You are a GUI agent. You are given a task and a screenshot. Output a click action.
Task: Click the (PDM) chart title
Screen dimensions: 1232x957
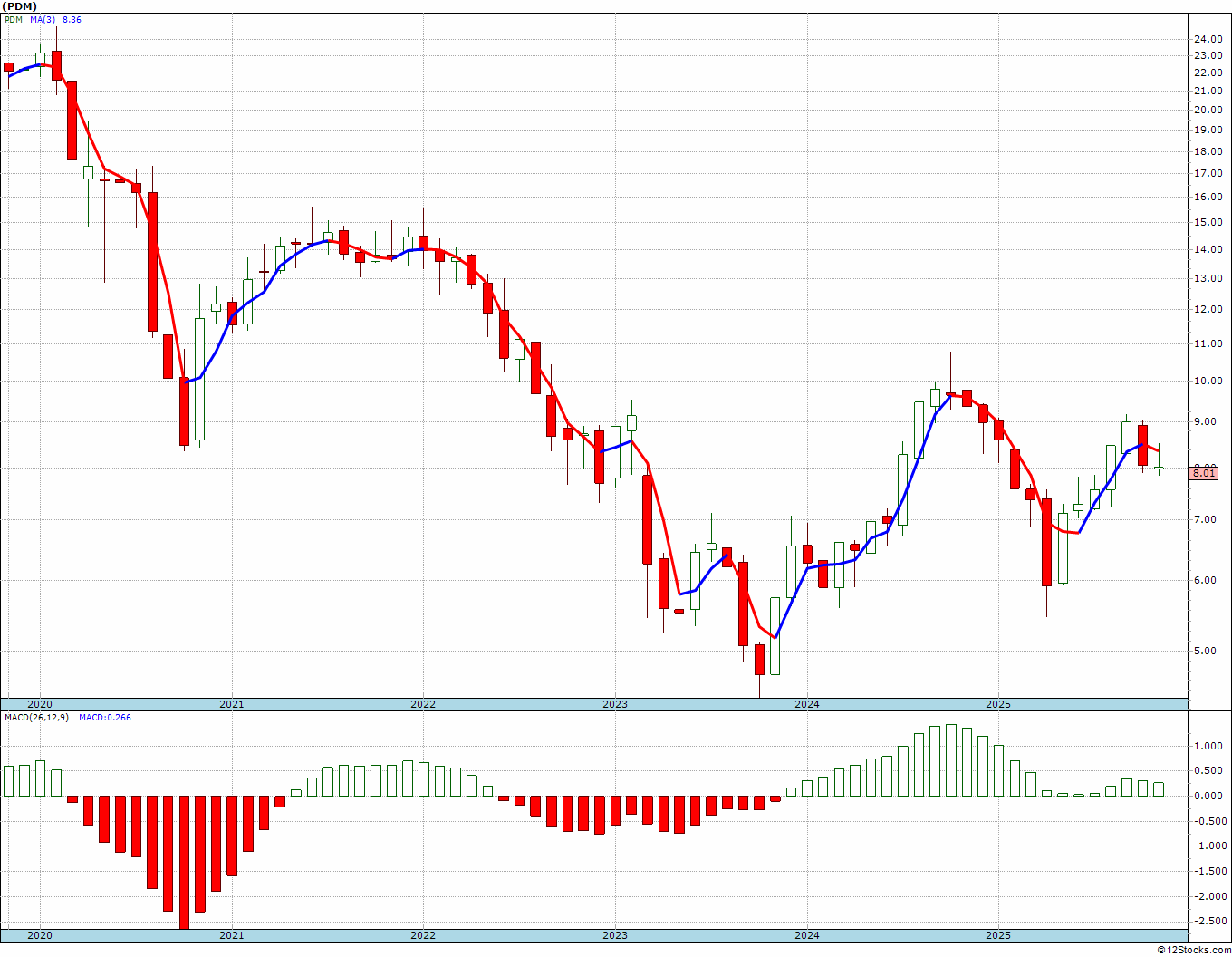point(19,6)
